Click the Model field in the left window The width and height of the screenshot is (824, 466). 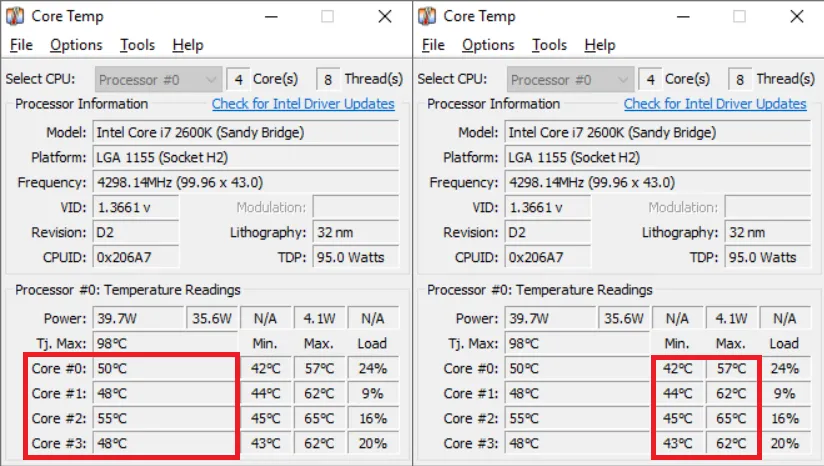[x=245, y=133]
